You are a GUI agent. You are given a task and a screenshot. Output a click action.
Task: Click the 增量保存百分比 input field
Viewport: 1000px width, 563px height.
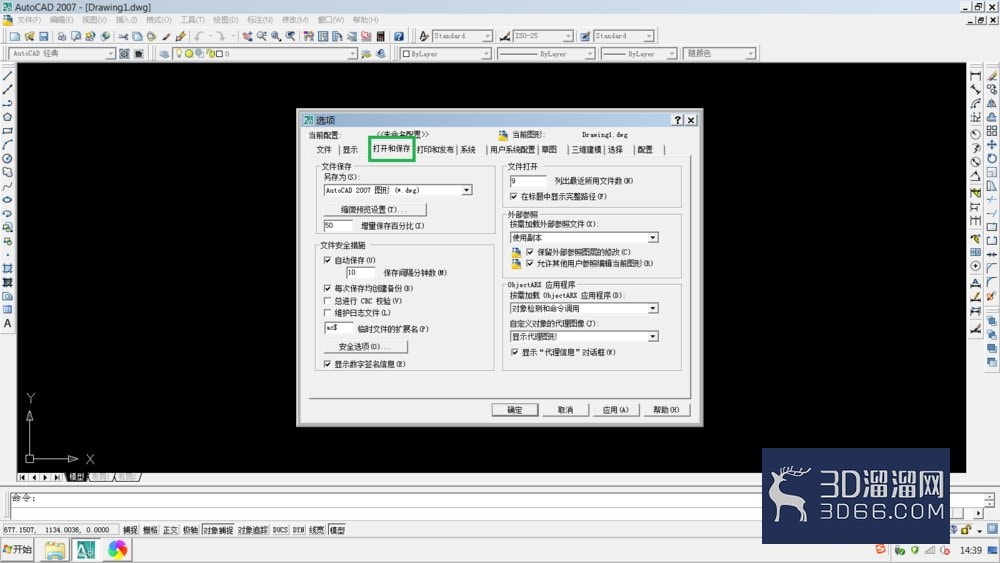point(338,226)
